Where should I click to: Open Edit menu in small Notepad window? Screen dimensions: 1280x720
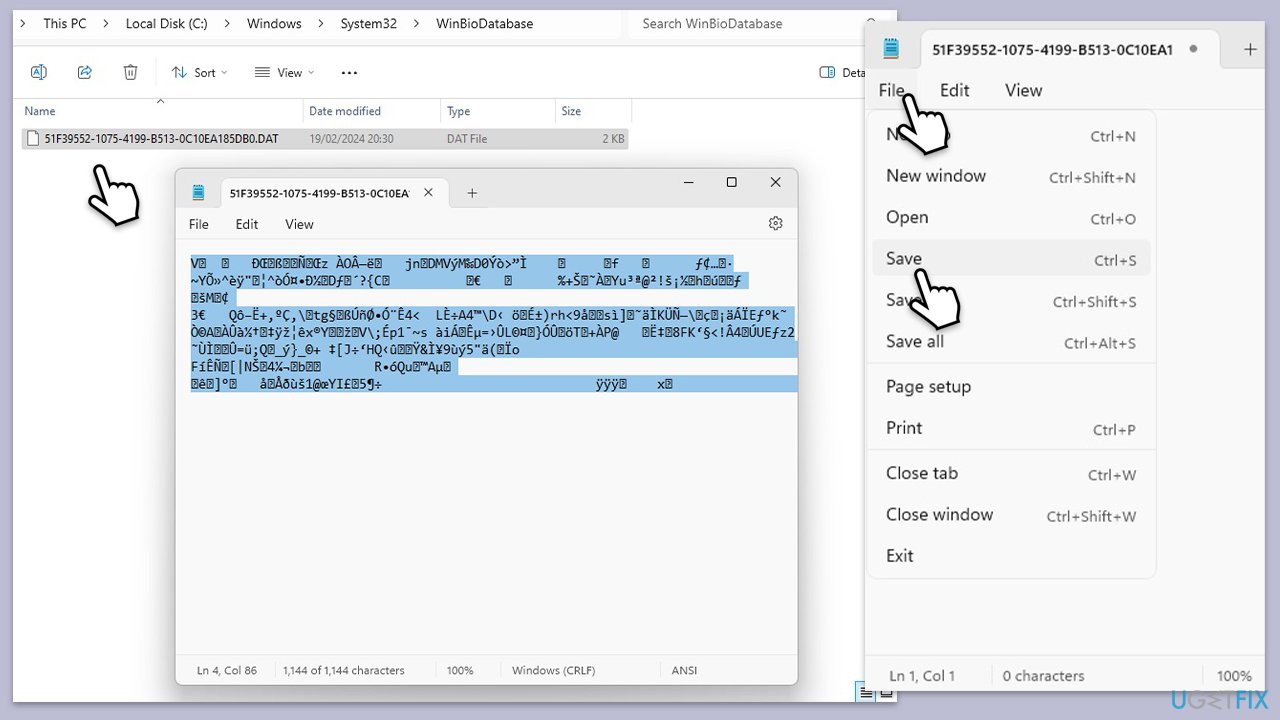pos(247,224)
